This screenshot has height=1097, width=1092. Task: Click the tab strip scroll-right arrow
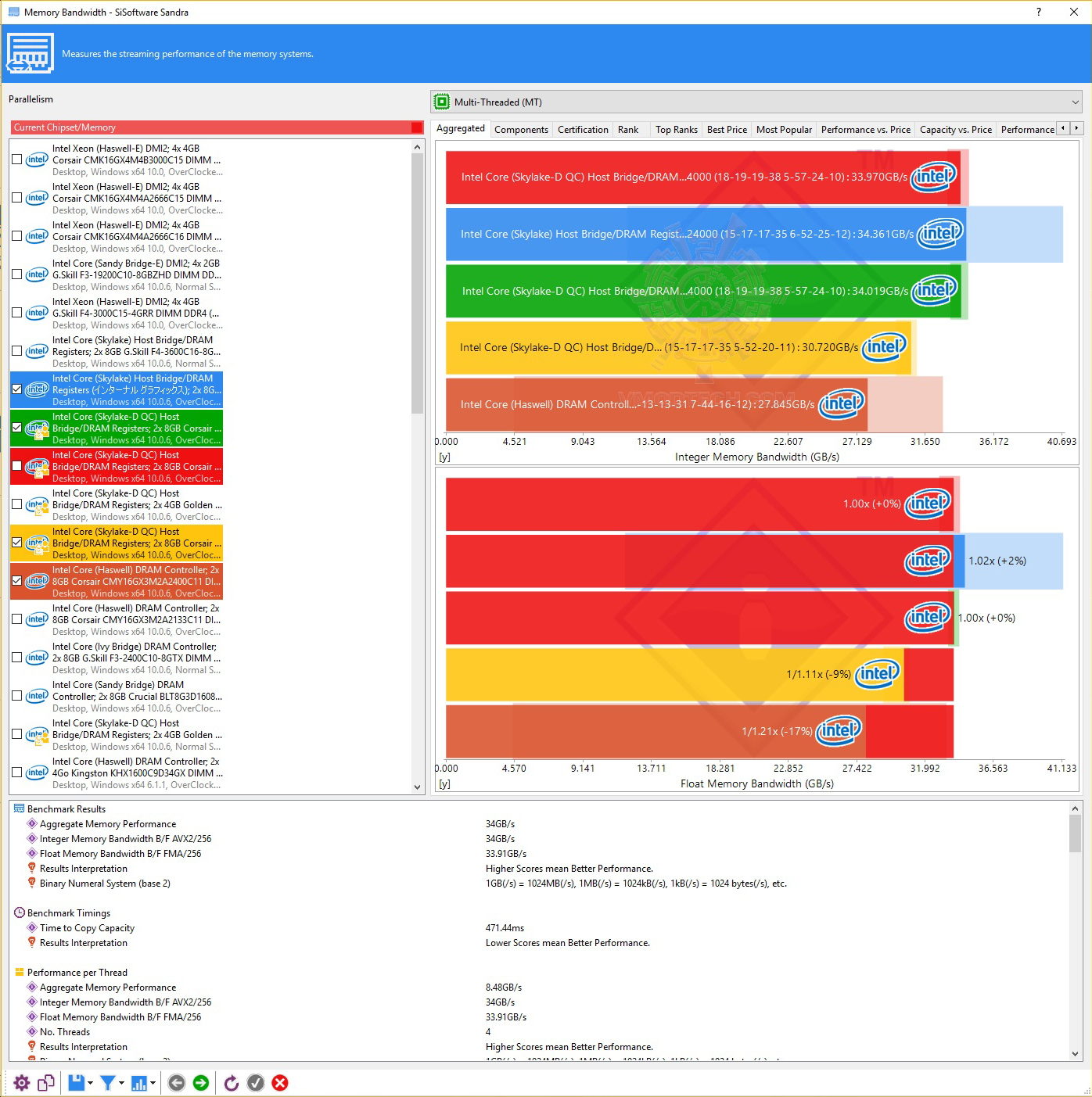1076,128
